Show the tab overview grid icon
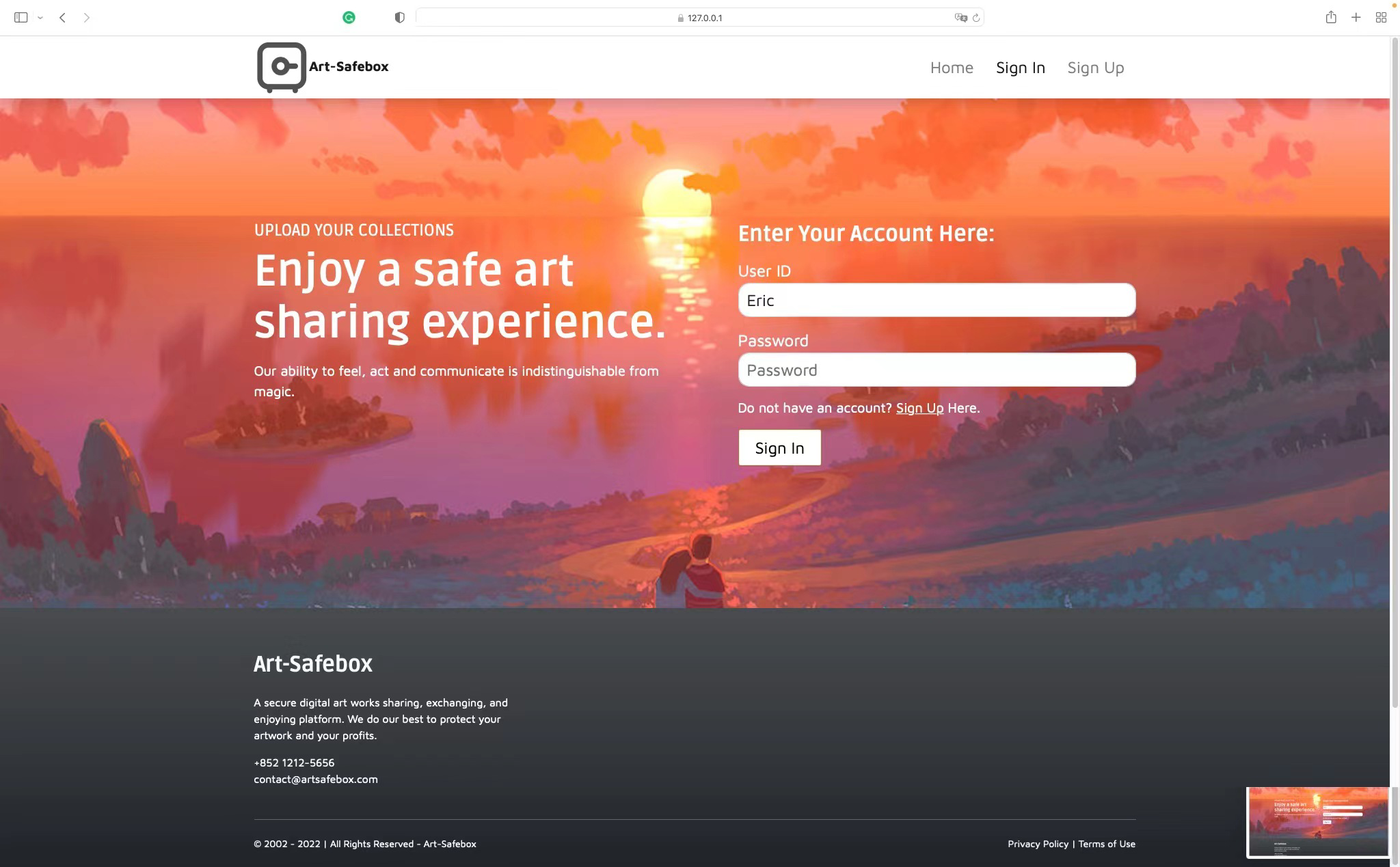This screenshot has height=867, width=1400. coord(1380,18)
